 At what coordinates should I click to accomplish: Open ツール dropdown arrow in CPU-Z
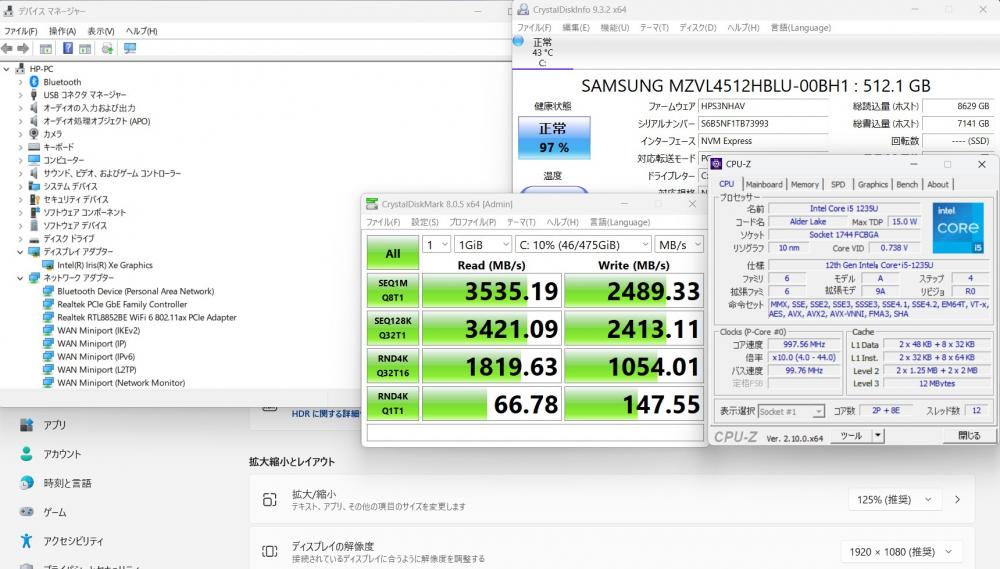tap(878, 436)
